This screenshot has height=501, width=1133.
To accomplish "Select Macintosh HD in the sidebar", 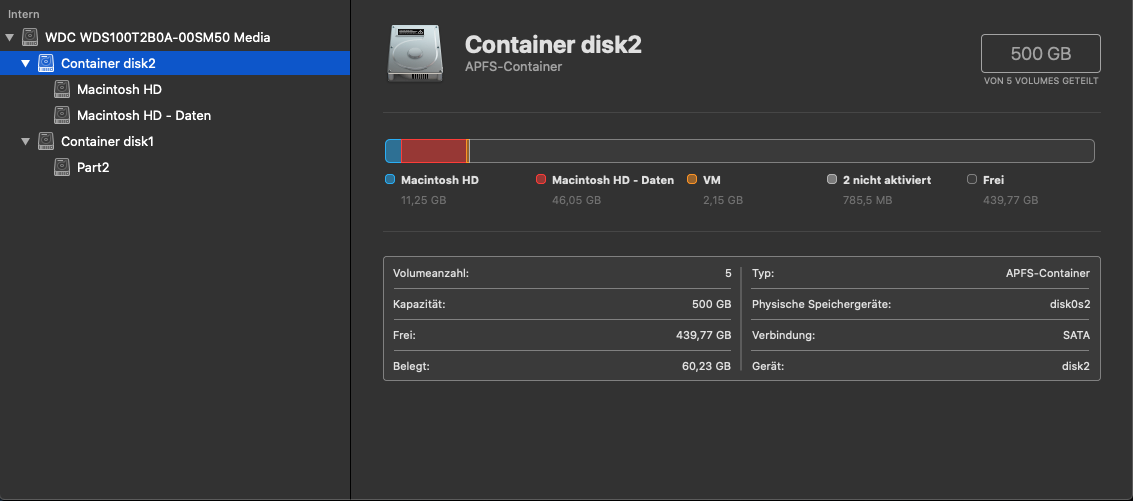I will pyautogui.click(x=119, y=89).
